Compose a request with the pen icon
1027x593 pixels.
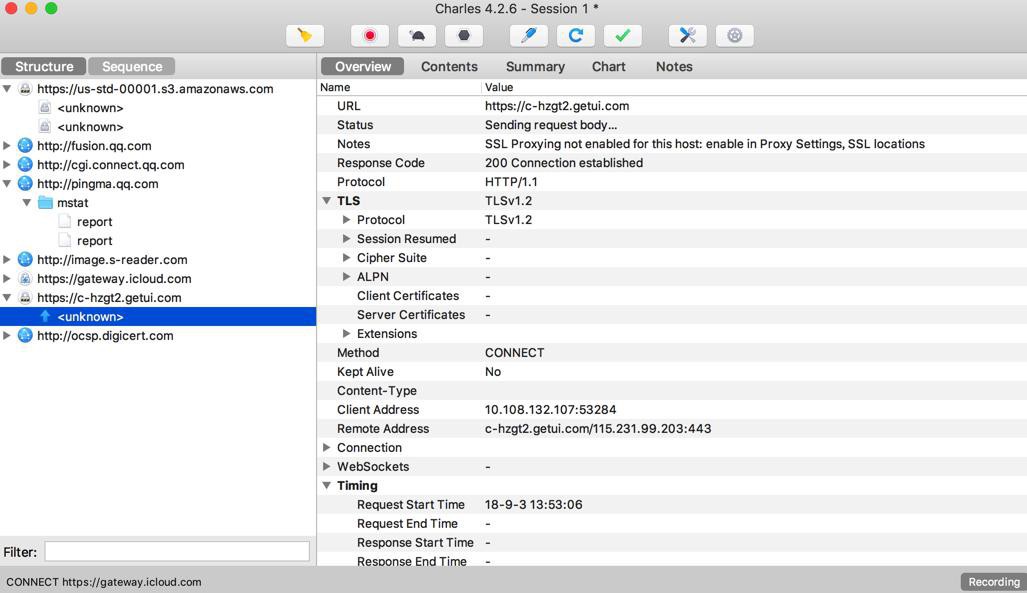pyautogui.click(x=529, y=35)
